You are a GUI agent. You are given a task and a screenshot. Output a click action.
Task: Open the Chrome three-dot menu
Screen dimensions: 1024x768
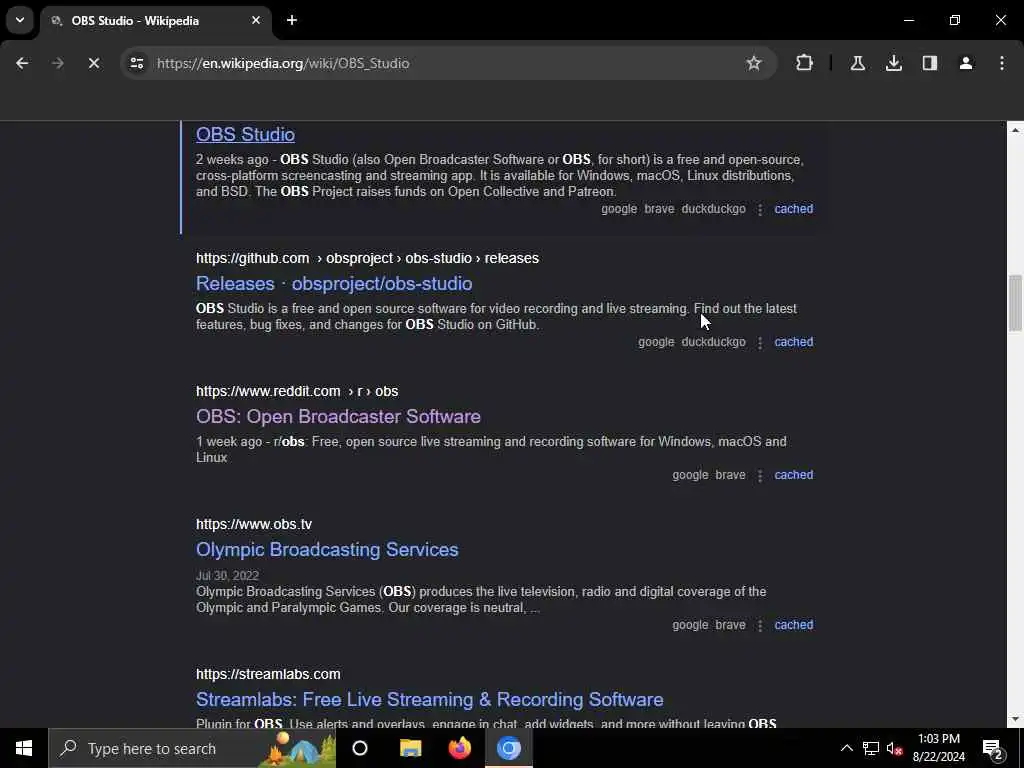tap(1002, 63)
